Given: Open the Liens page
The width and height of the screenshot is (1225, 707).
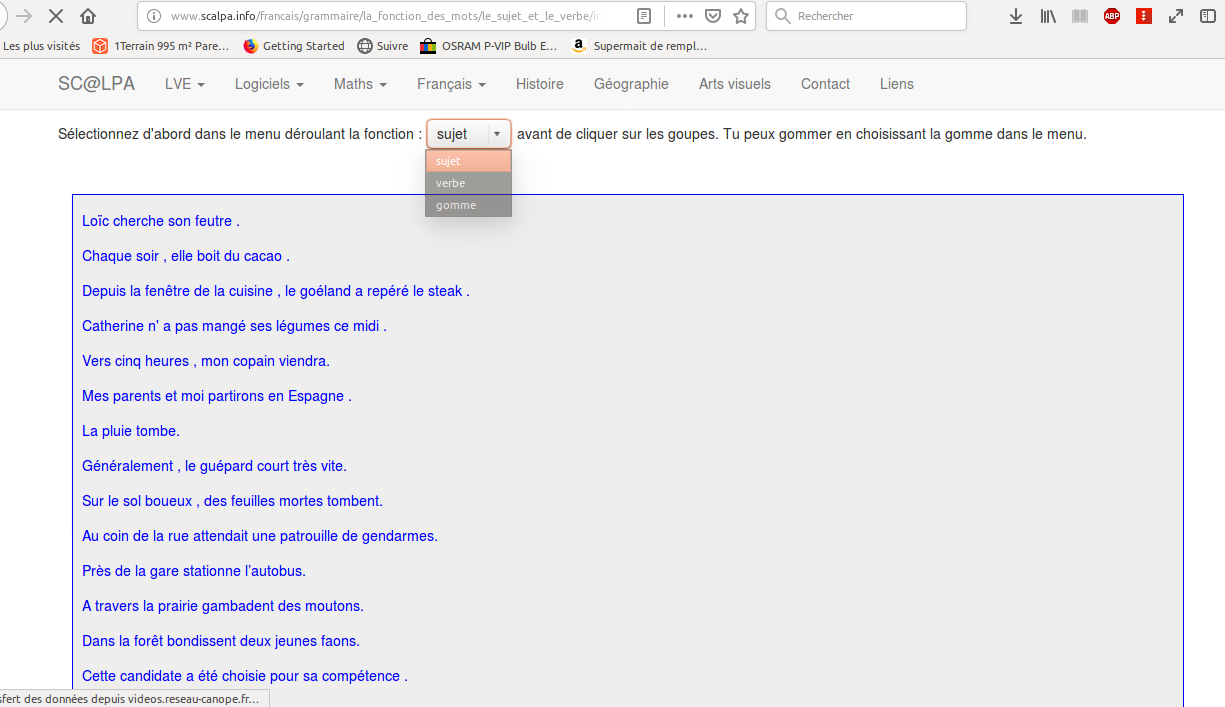Looking at the screenshot, I should (x=897, y=84).
